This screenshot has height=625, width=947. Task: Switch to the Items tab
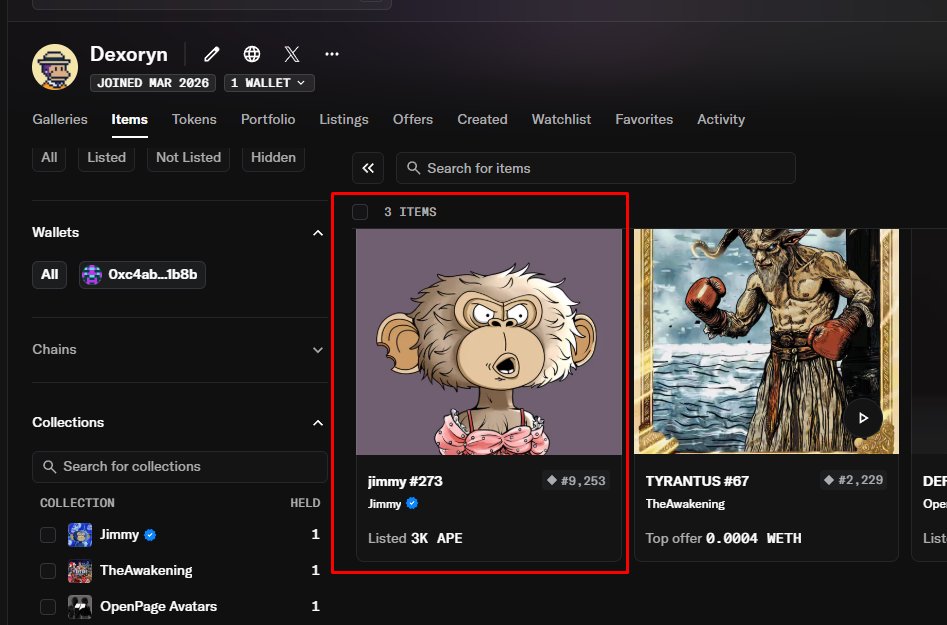[x=129, y=120]
